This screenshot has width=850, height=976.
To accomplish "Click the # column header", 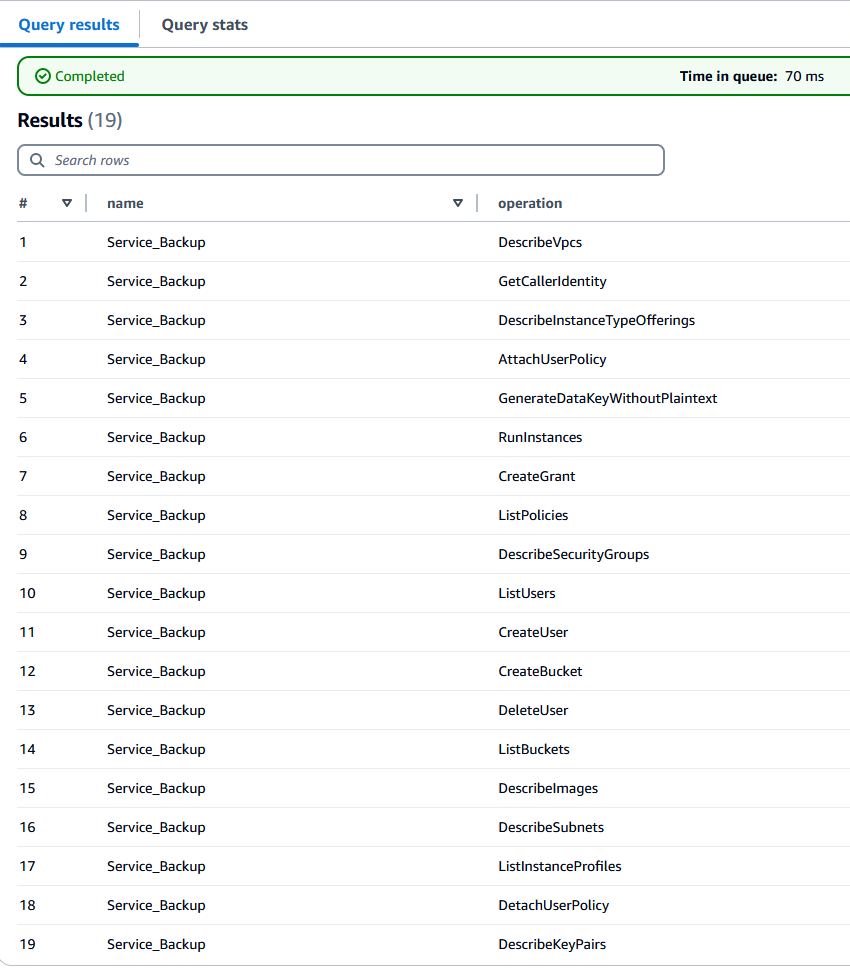I will click(x=22, y=203).
